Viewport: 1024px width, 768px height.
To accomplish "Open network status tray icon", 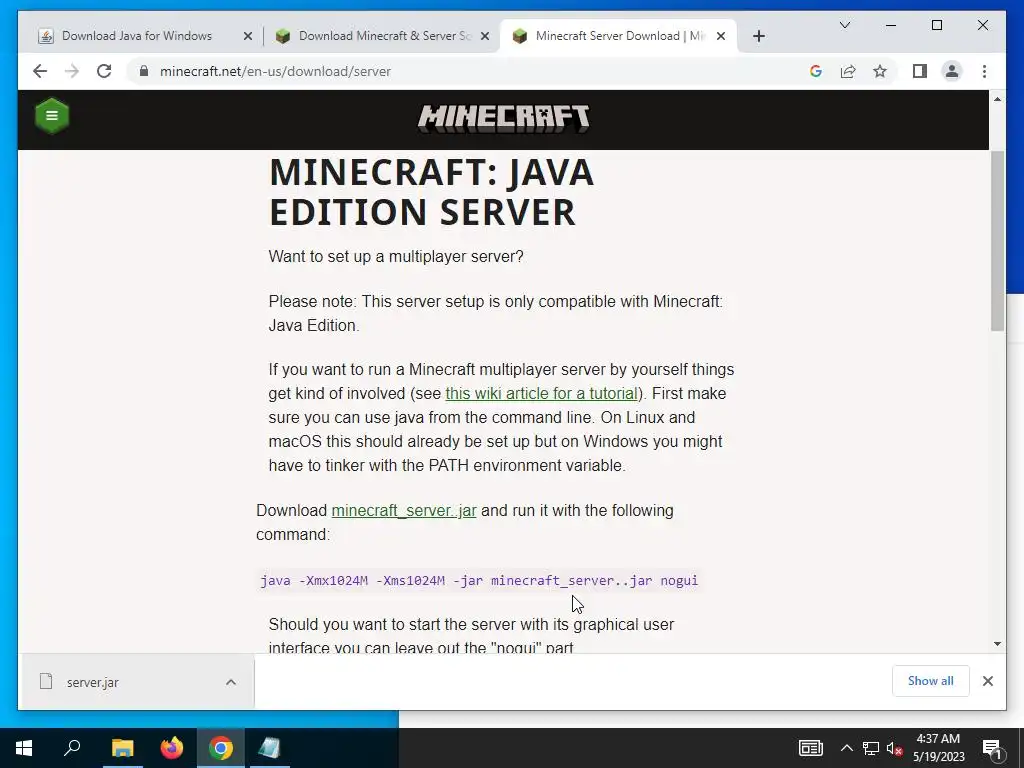I will point(871,748).
